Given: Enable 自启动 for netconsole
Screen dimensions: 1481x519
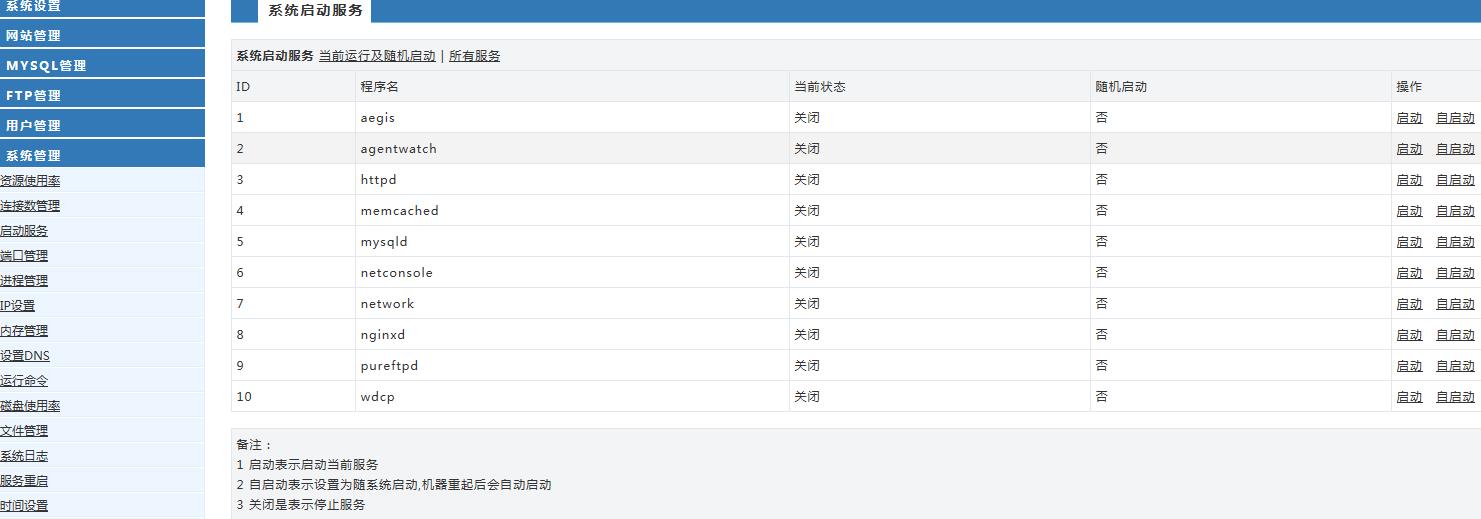Looking at the screenshot, I should (x=1455, y=273).
